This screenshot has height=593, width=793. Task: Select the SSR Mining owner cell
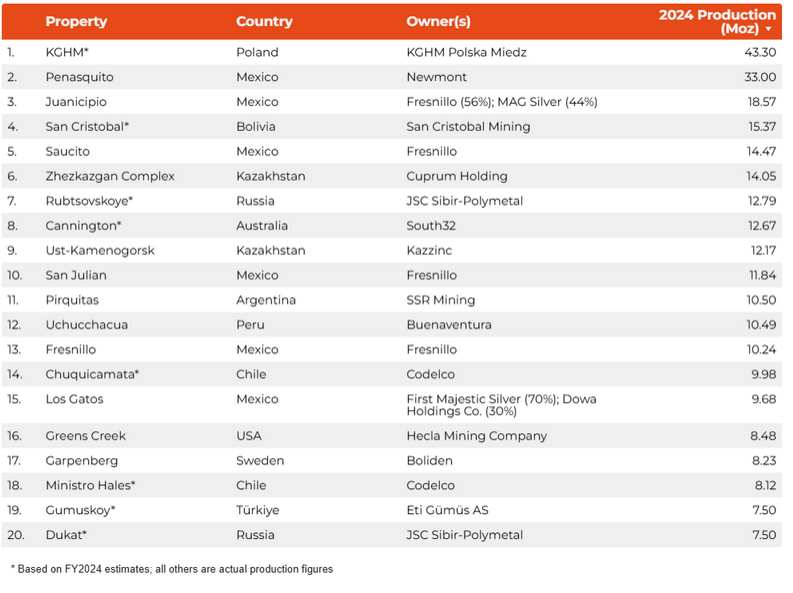pyautogui.click(x=441, y=300)
